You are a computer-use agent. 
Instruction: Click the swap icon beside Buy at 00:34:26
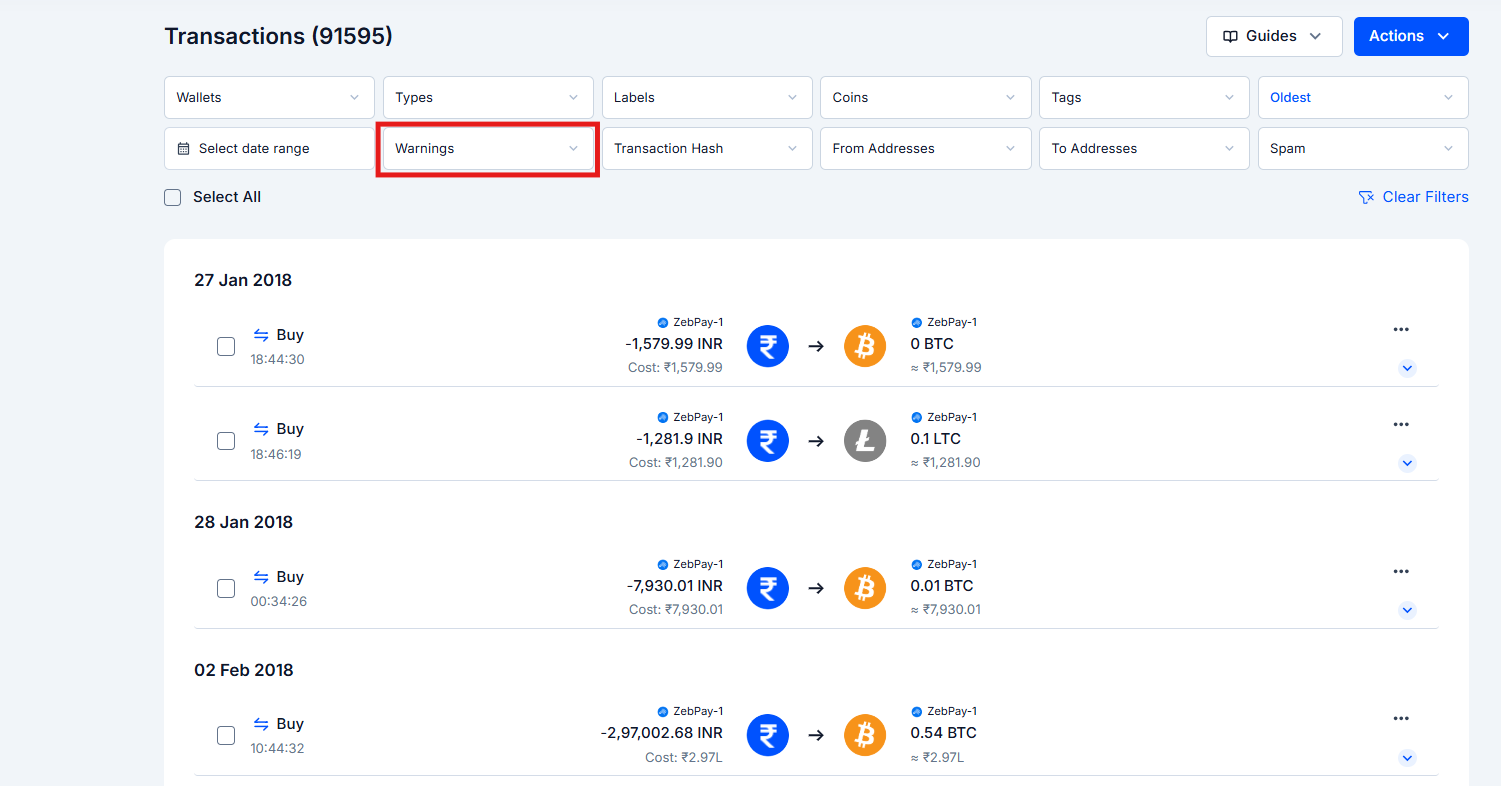coord(261,577)
